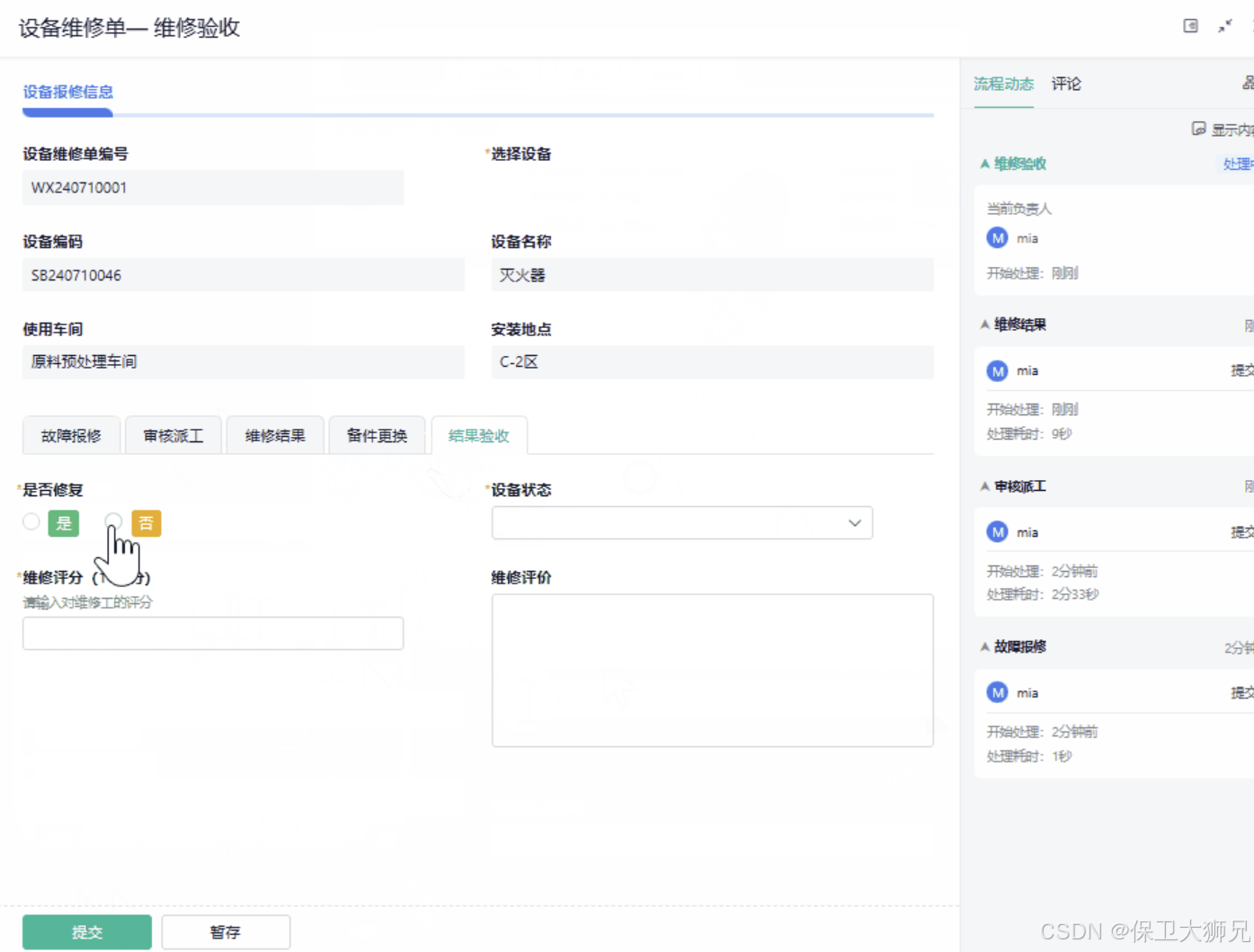1254x952 pixels.
Task: Click the 处理耗时: 9秒 text
Action: point(1029,433)
